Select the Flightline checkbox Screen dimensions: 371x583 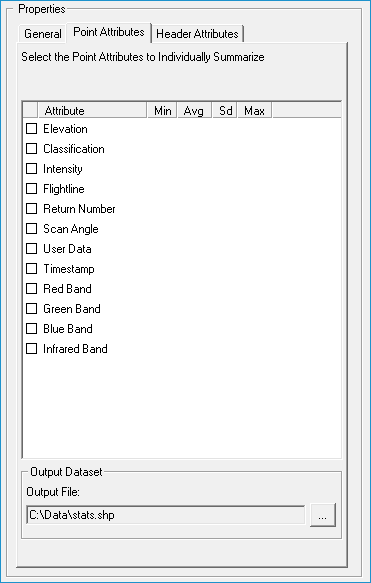coord(32,189)
